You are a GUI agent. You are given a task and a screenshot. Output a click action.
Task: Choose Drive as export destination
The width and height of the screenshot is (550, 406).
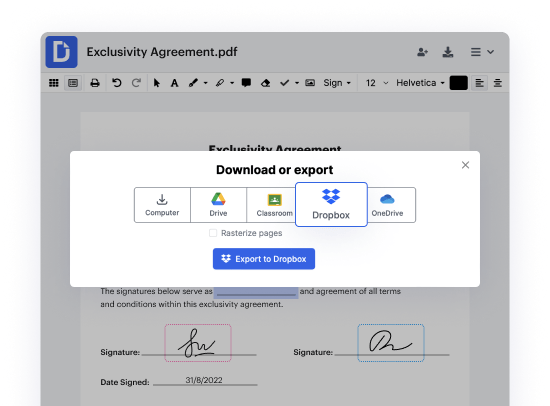[218, 205]
